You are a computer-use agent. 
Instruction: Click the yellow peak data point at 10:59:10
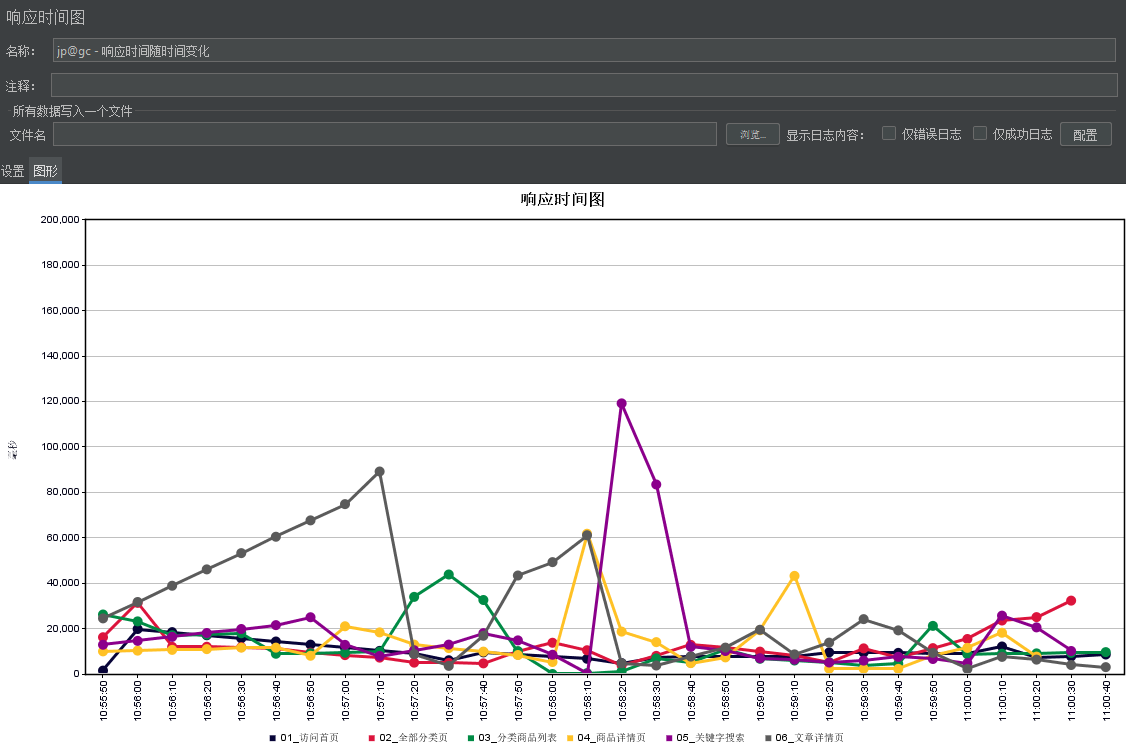coord(794,576)
